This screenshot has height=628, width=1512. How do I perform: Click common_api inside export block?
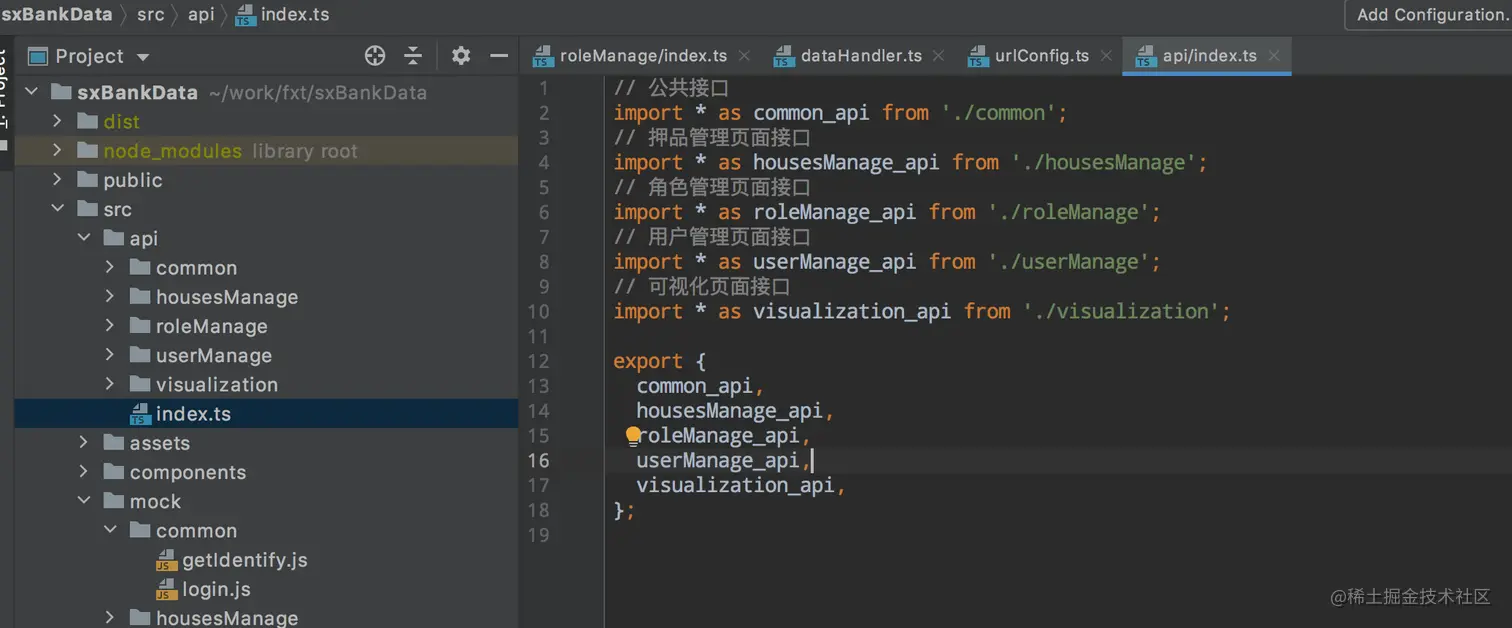pyautogui.click(x=695, y=386)
